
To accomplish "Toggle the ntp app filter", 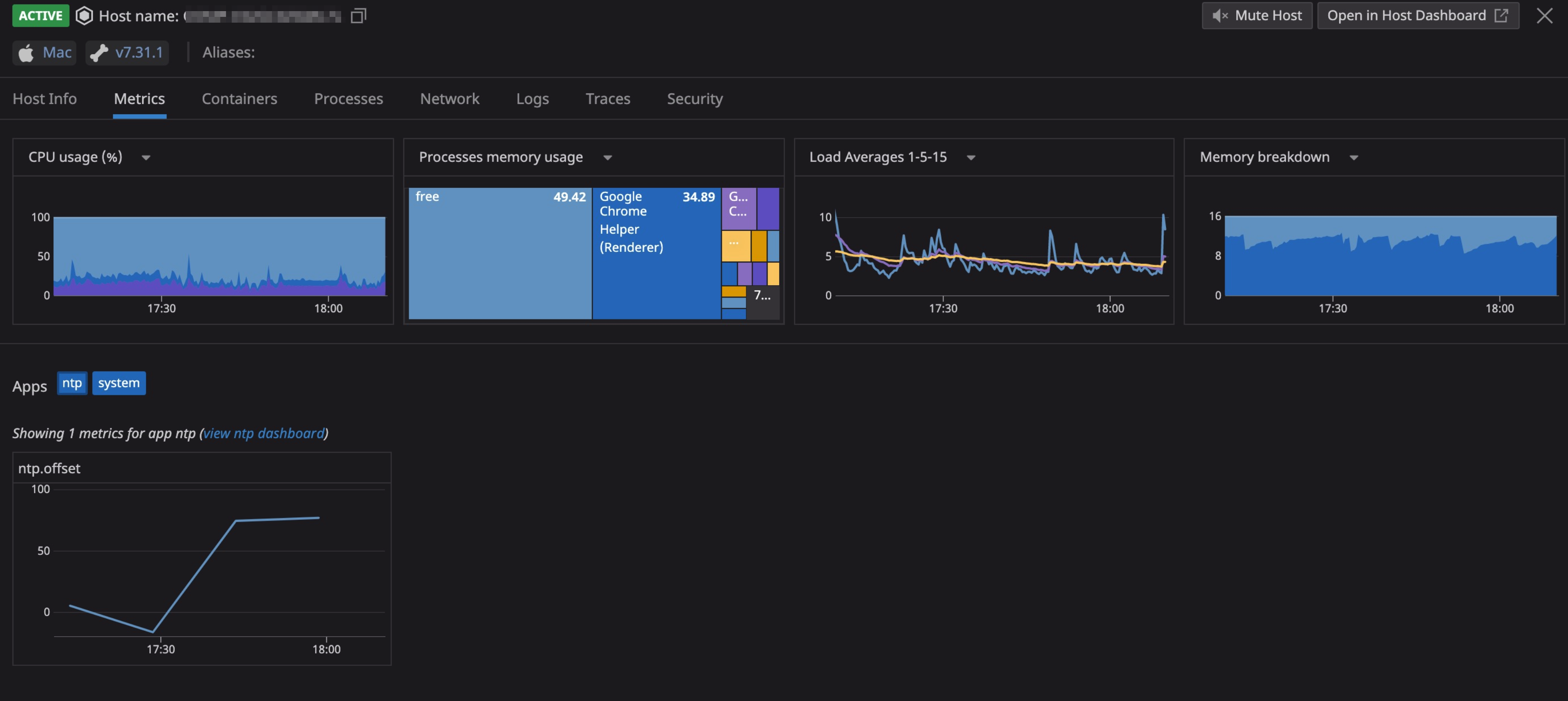I will 72,383.
